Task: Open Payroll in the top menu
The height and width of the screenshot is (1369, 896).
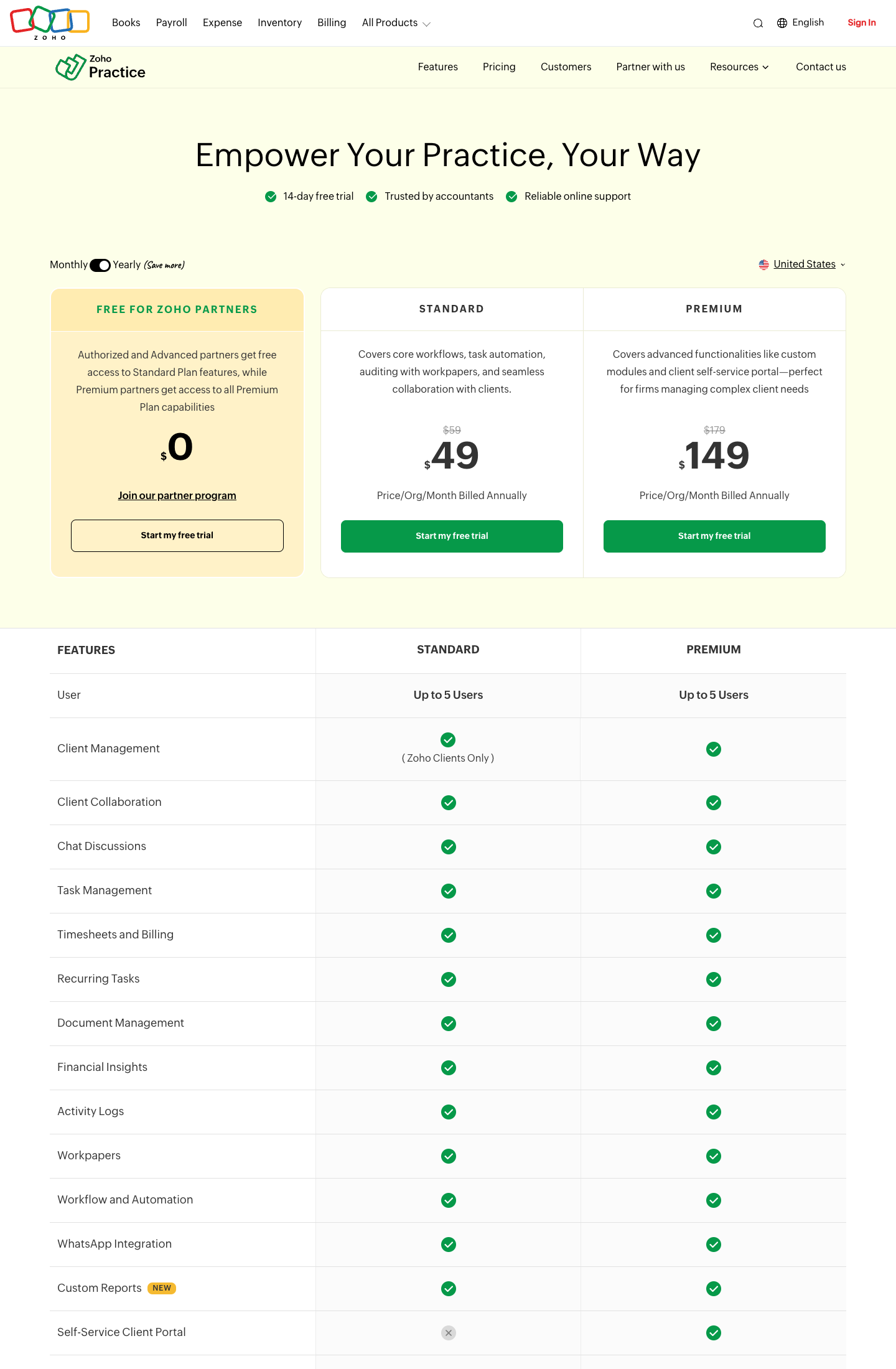Action: point(172,23)
